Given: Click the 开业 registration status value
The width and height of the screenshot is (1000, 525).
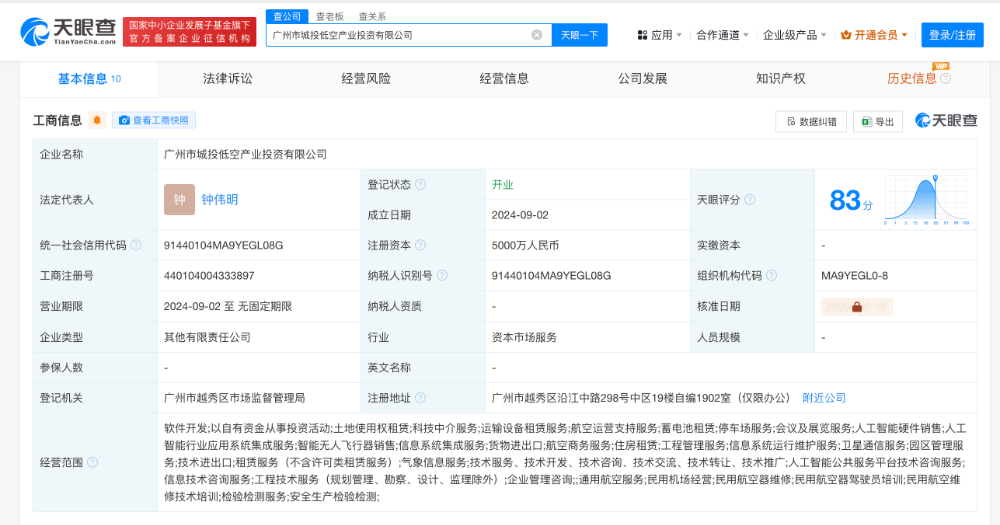Looking at the screenshot, I should pyautogui.click(x=503, y=184).
